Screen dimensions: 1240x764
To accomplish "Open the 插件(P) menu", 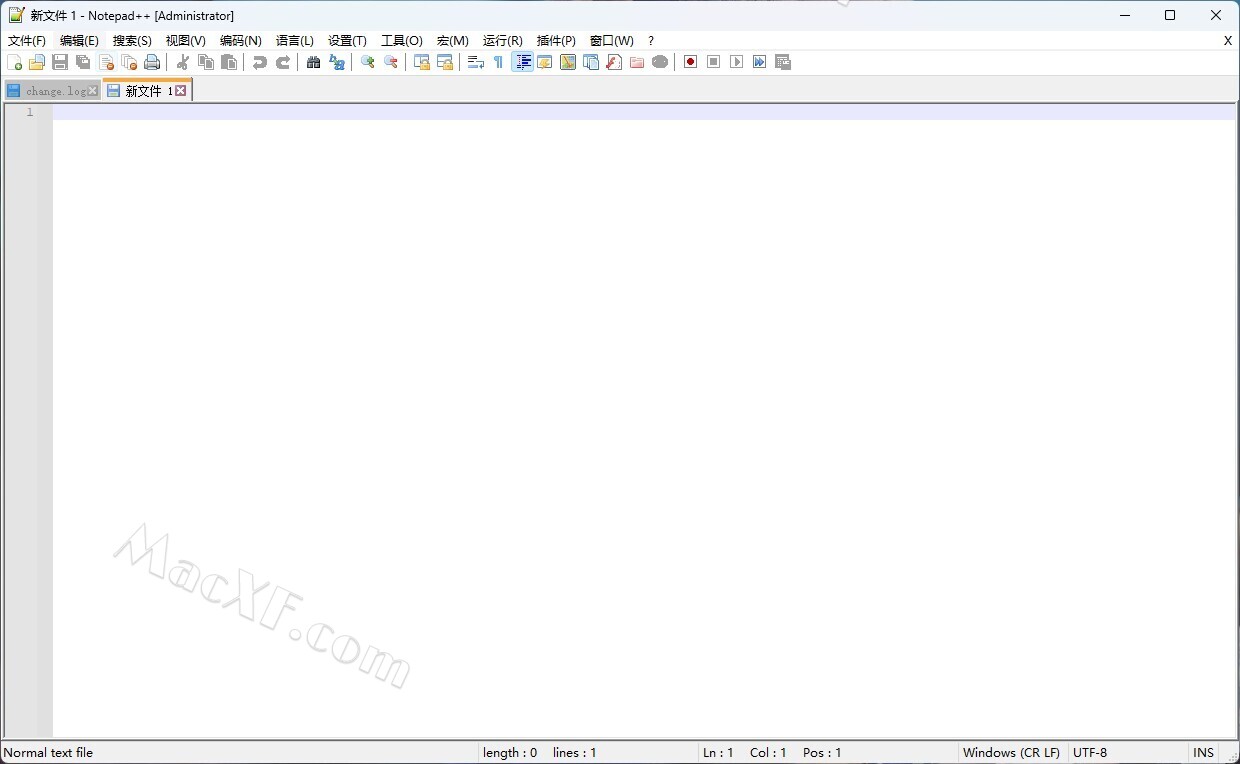I will click(556, 41).
